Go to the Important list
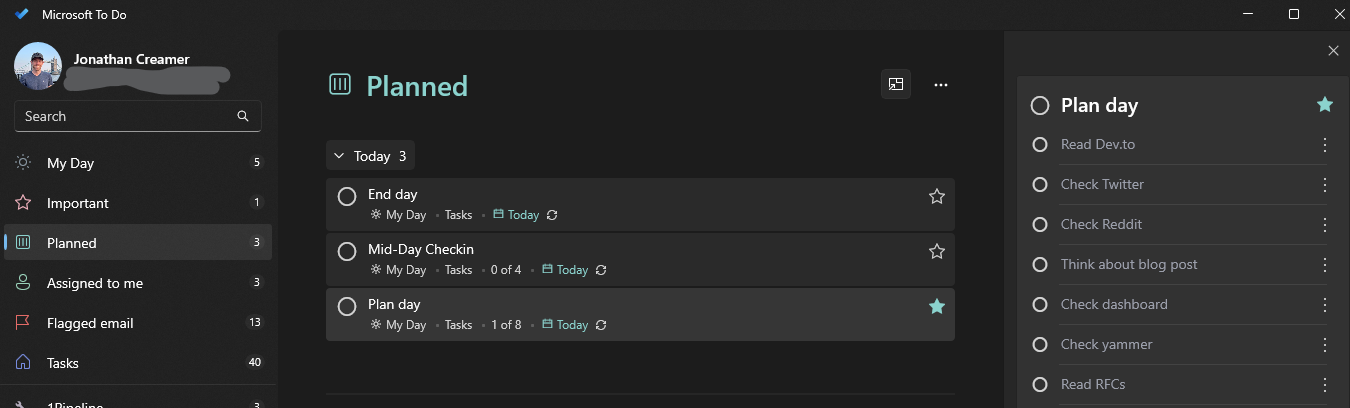 pyautogui.click(x=78, y=203)
